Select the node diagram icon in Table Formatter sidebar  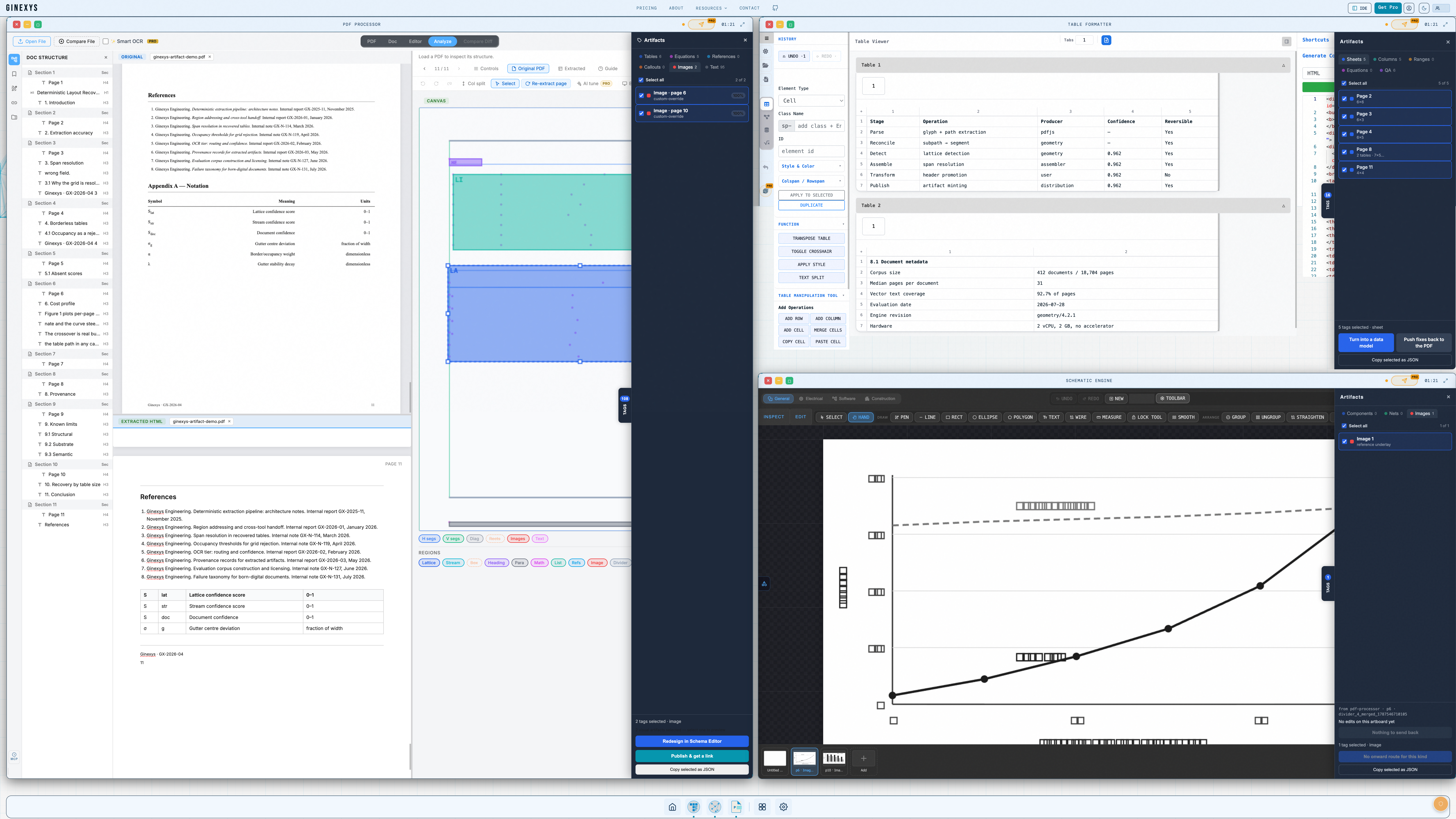point(766,117)
